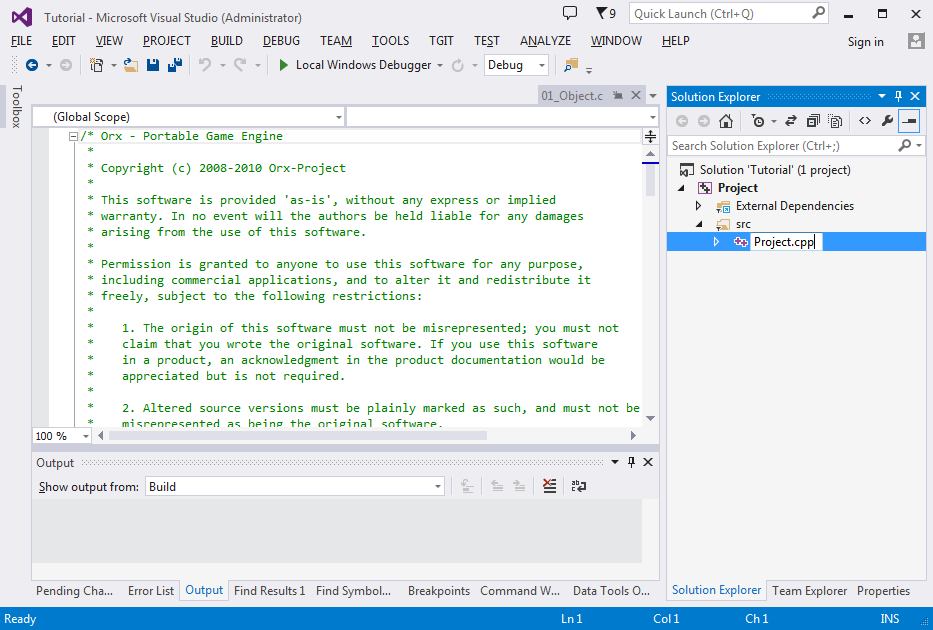Collapse the Project node in Solution Explorer

[682, 188]
